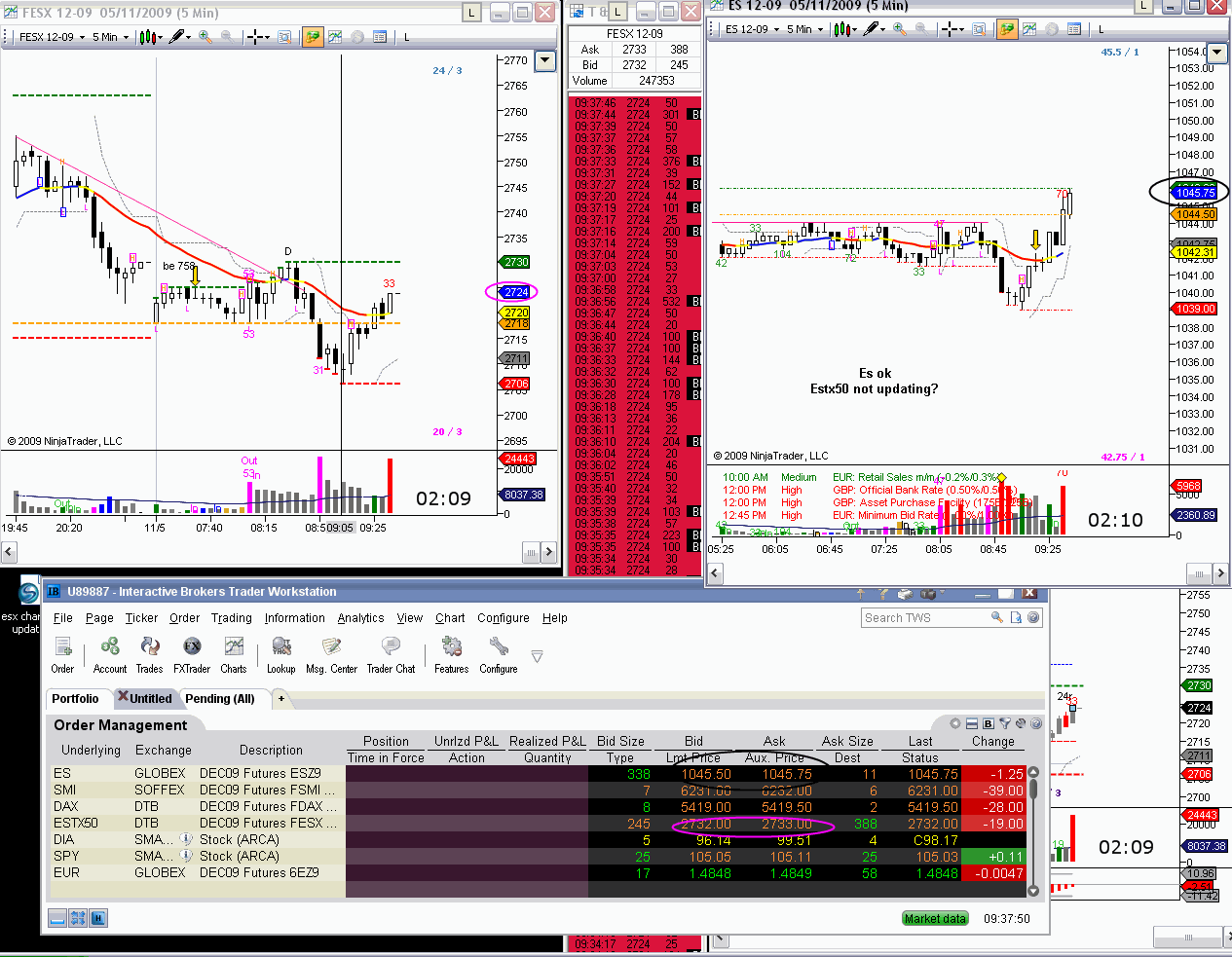Add a new page tab with plus button
Screen dimensions: 1232x957
[281, 698]
